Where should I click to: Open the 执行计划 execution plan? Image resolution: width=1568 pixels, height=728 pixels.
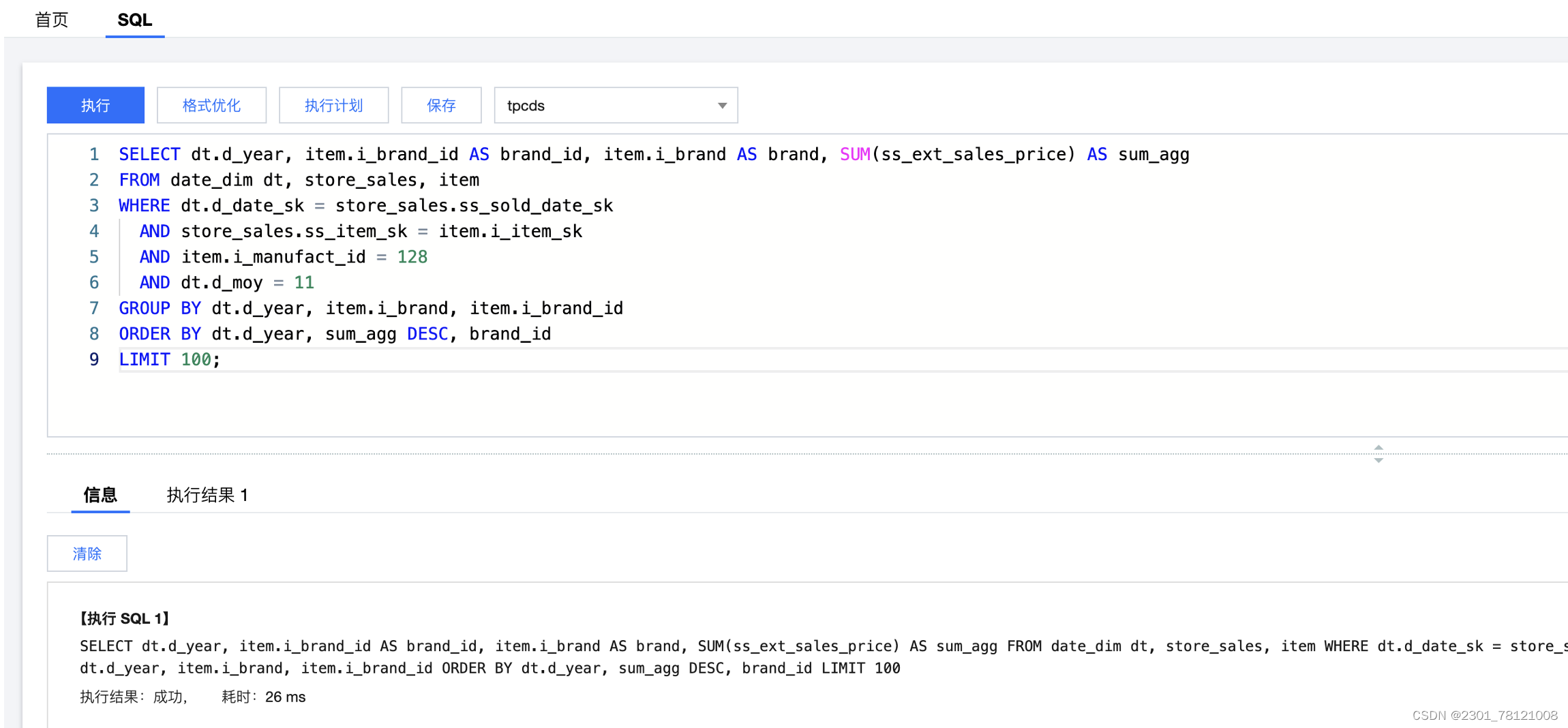333,105
